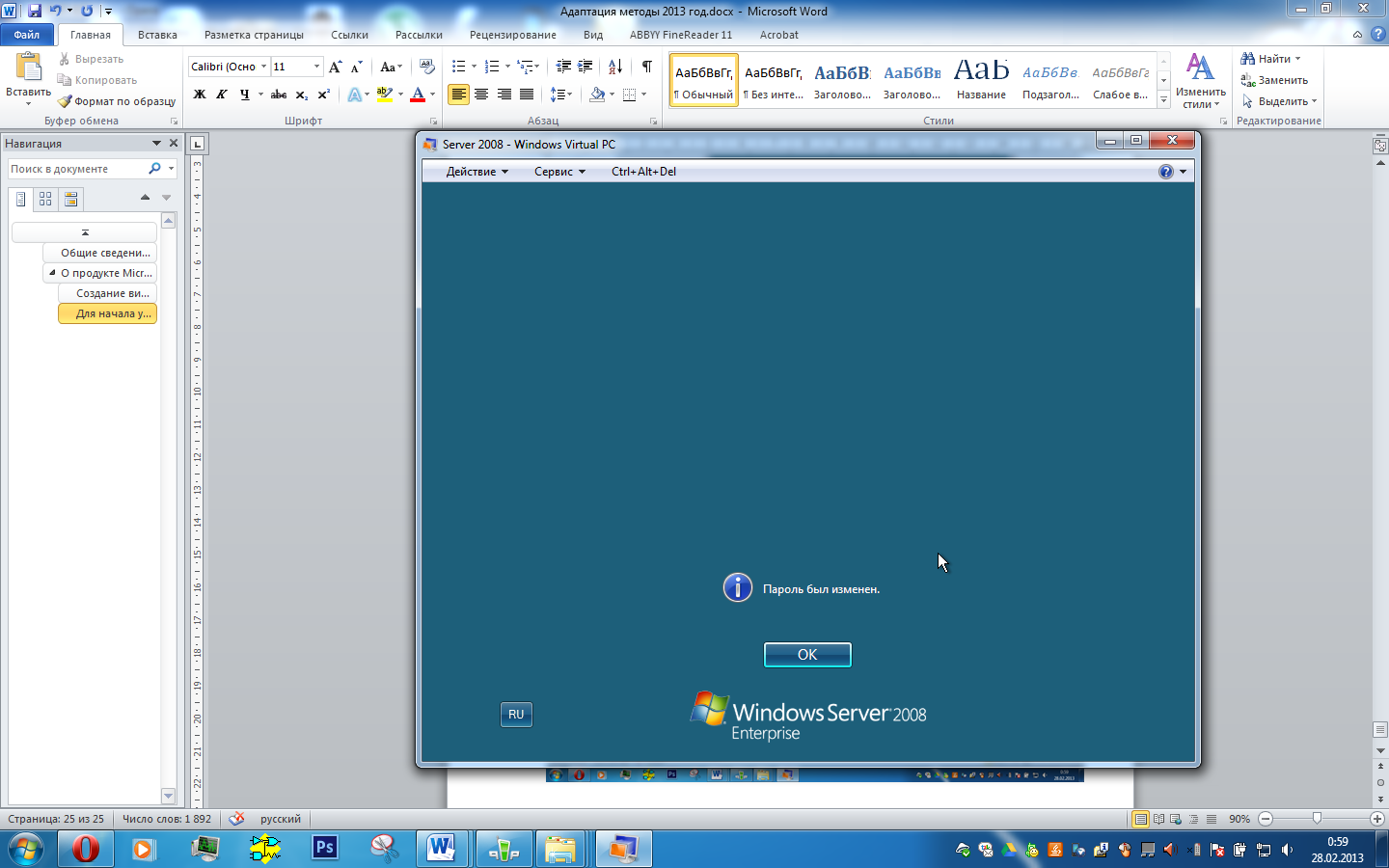Toggle underline formatting button
Viewport: 1389px width, 868px height.
coord(245,95)
